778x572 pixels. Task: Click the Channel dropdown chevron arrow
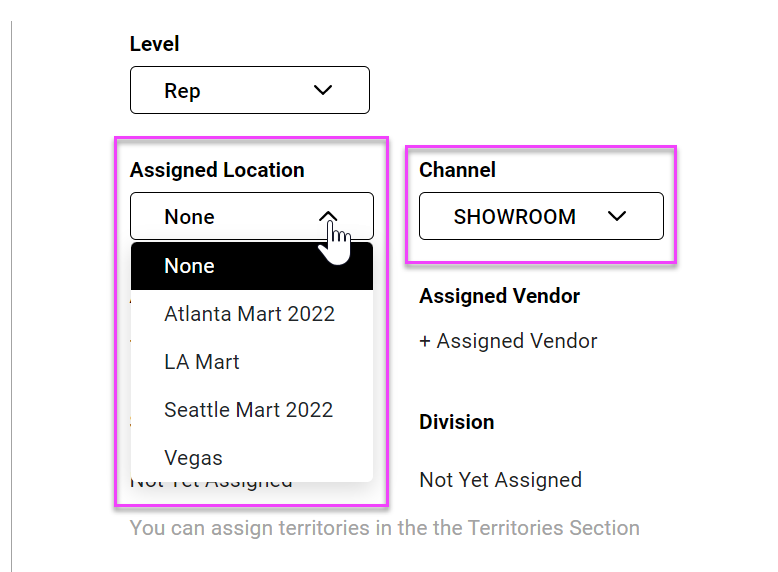coord(617,216)
